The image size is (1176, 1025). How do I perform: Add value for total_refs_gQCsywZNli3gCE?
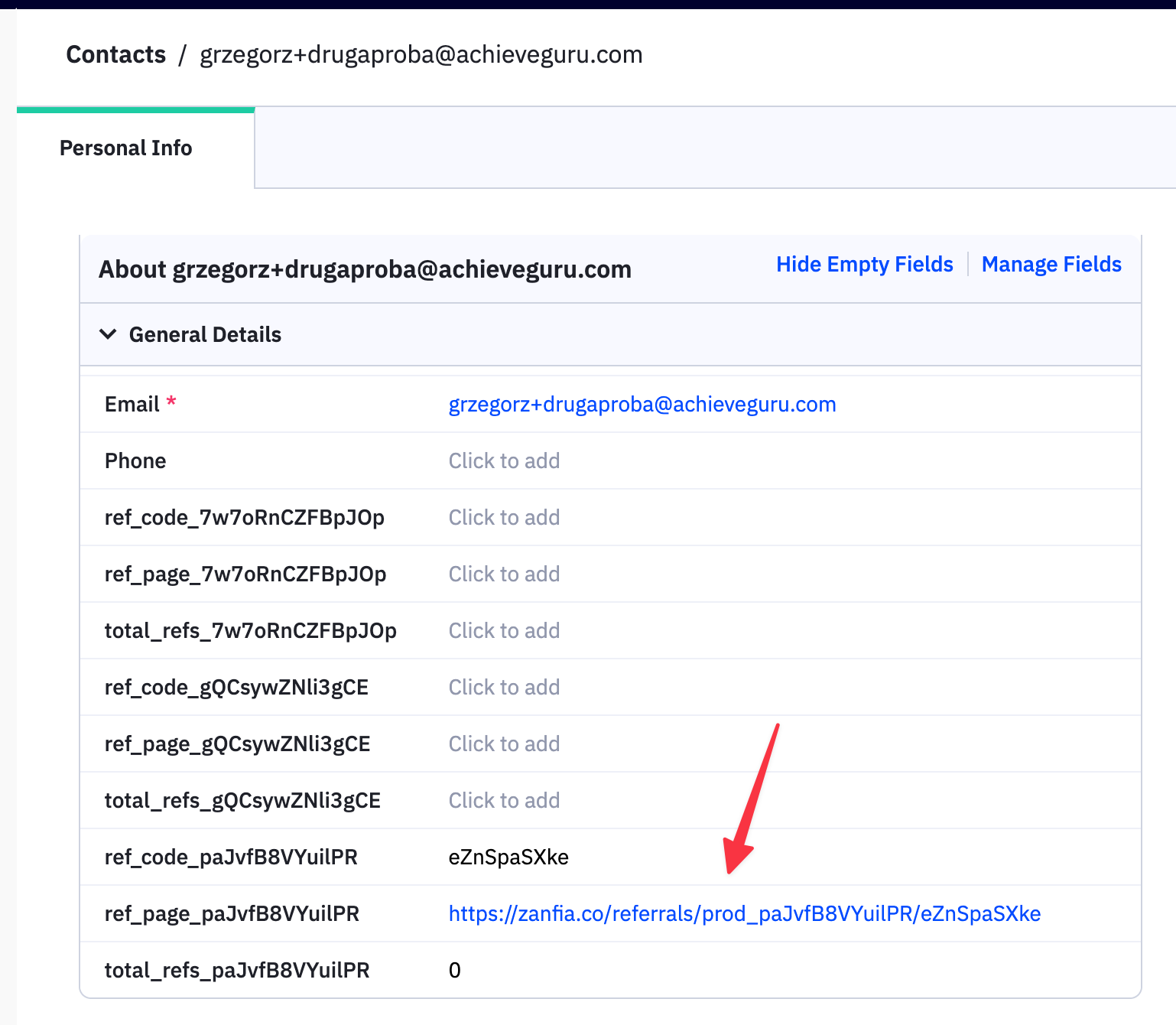point(504,800)
